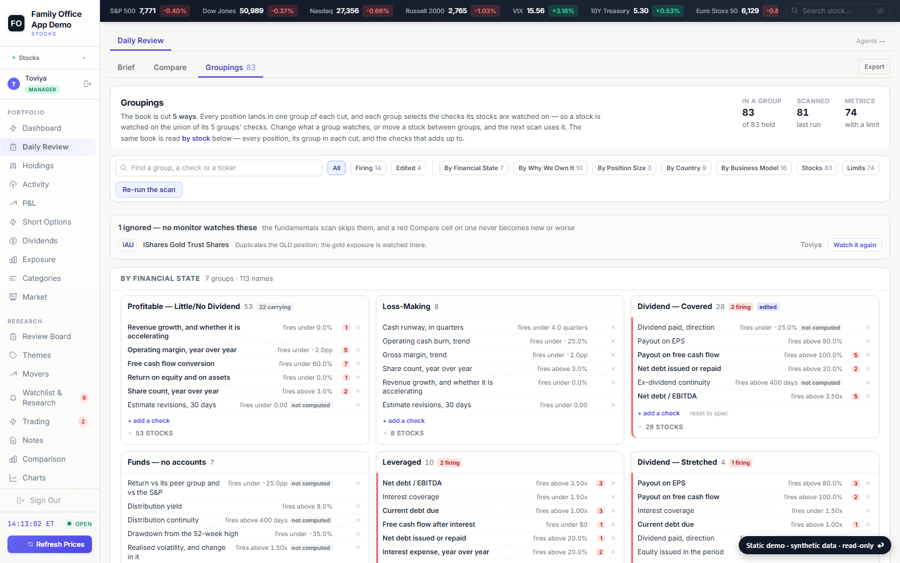This screenshot has height=563, width=900.
Task: Click the Export button
Action: 874,67
